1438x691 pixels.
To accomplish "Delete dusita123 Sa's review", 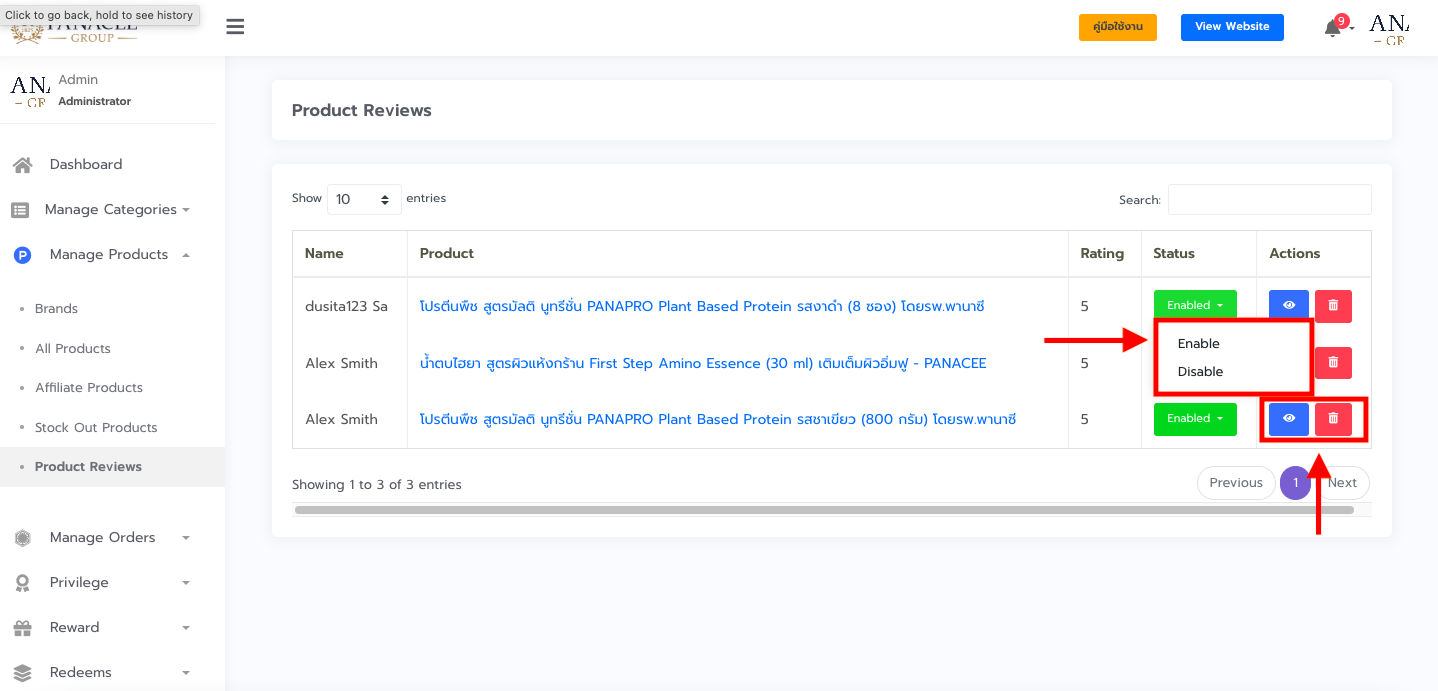I will point(1333,306).
